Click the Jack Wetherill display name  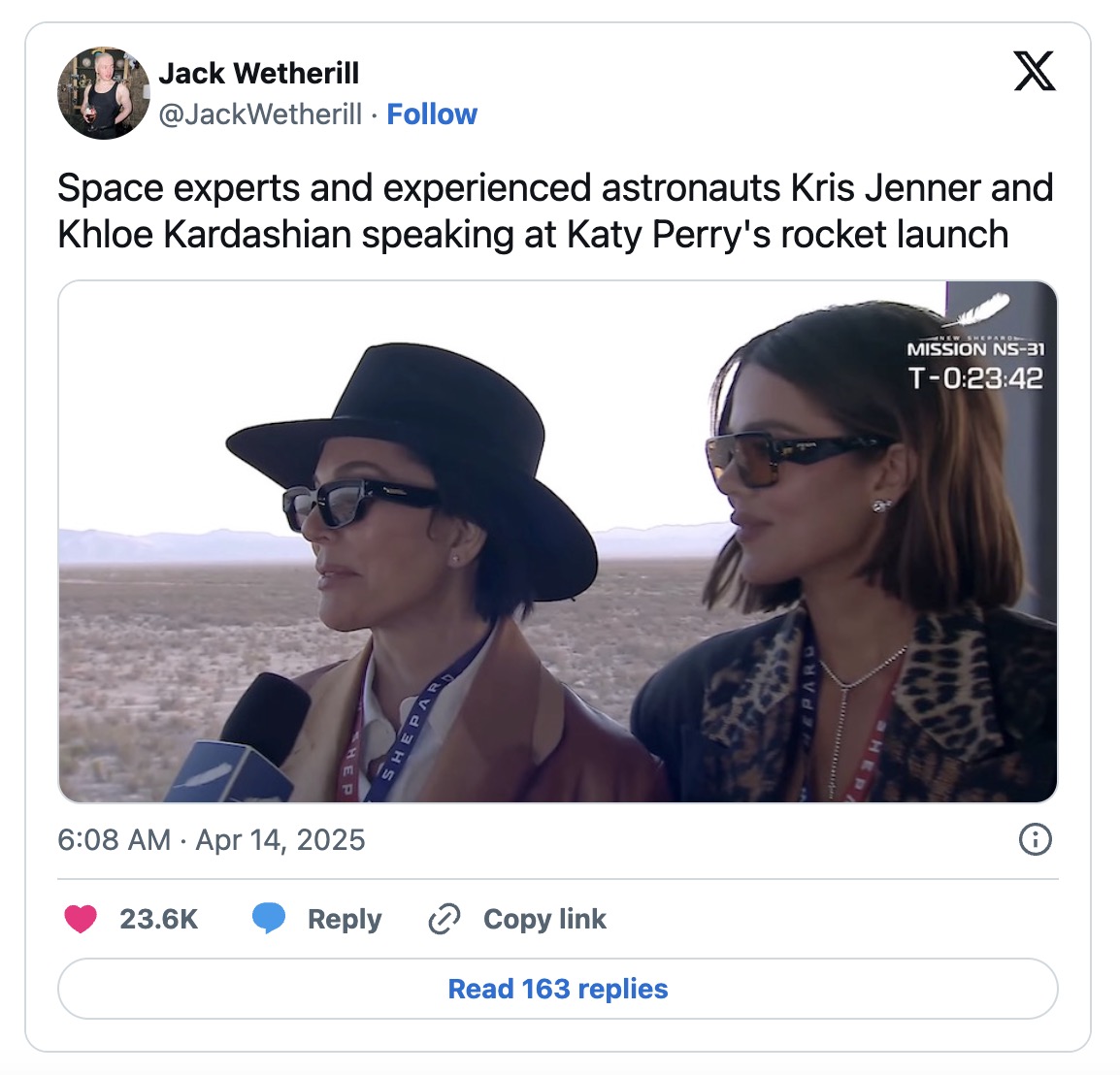pos(260,72)
